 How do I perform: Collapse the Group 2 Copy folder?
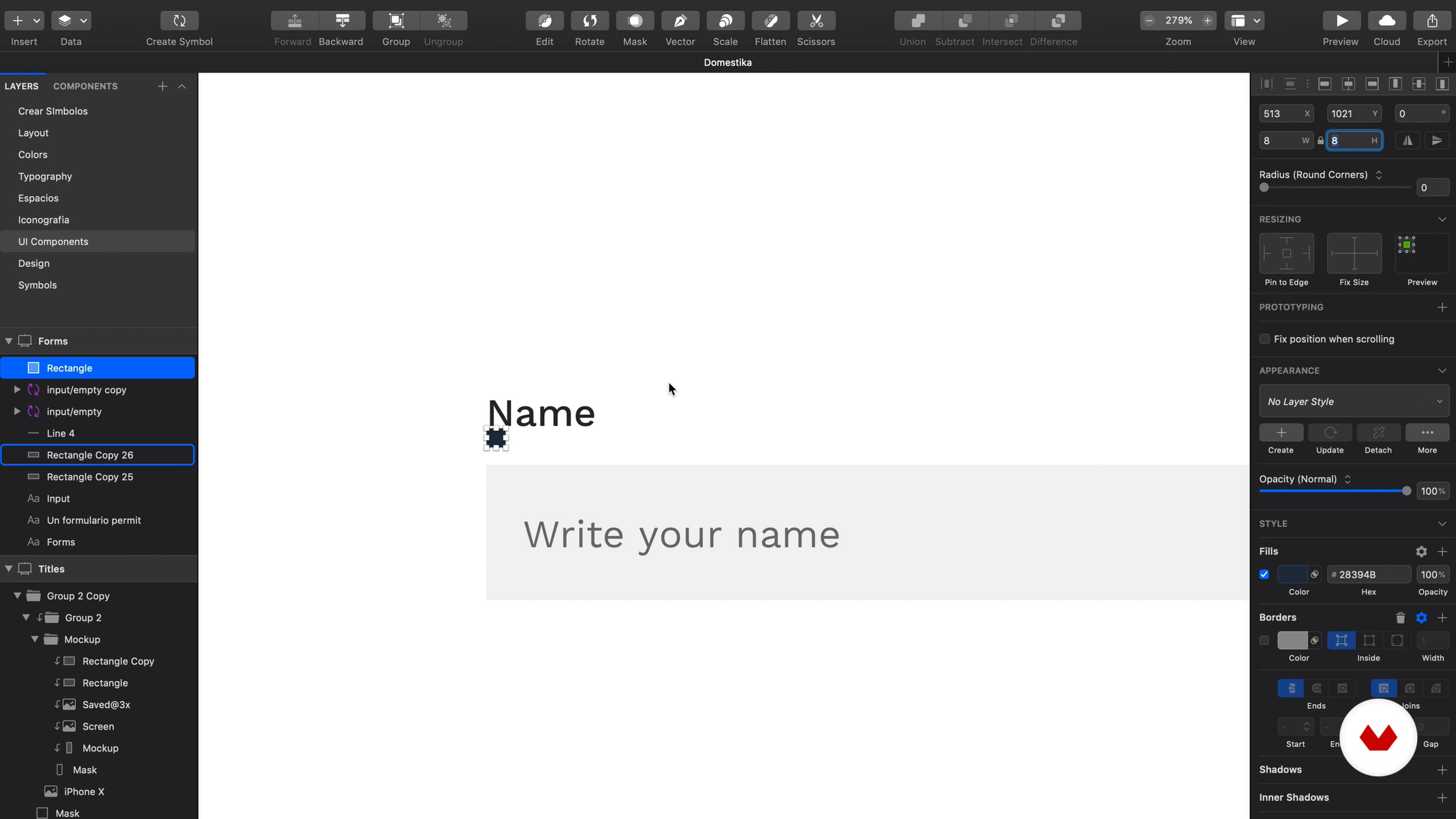coord(17,596)
